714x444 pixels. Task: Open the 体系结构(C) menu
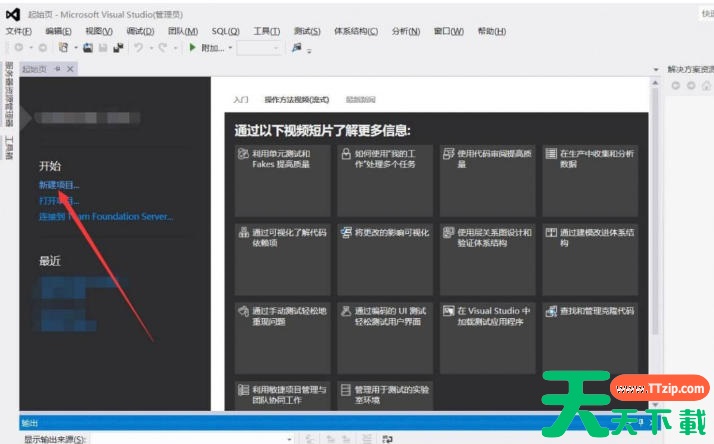click(x=356, y=31)
